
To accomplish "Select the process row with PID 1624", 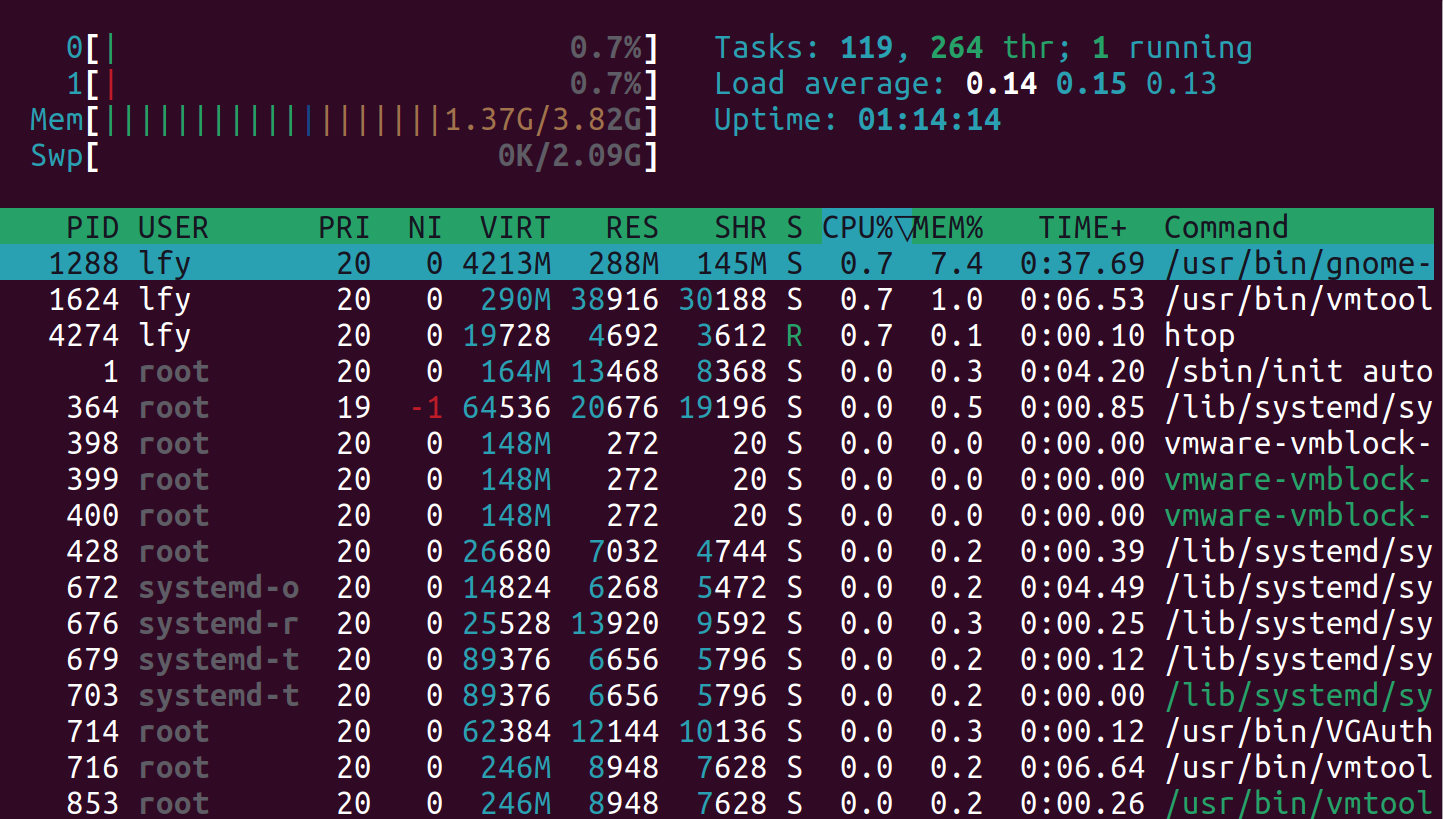I will 717,299.
